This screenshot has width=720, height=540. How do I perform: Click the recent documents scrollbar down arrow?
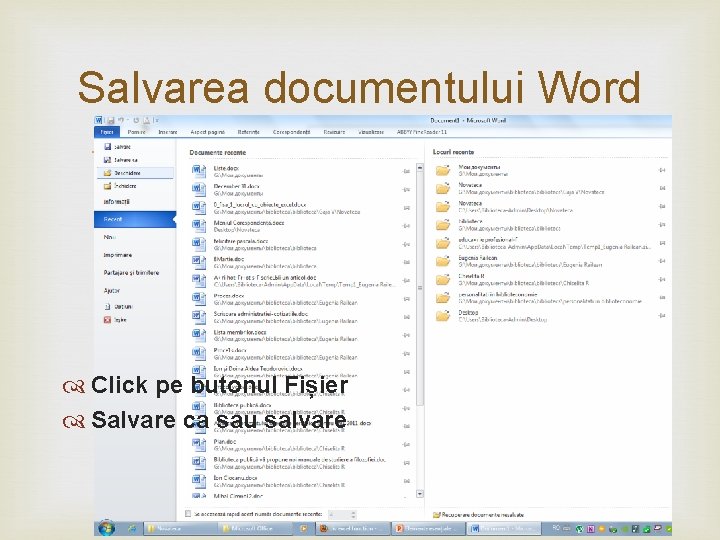[420, 494]
